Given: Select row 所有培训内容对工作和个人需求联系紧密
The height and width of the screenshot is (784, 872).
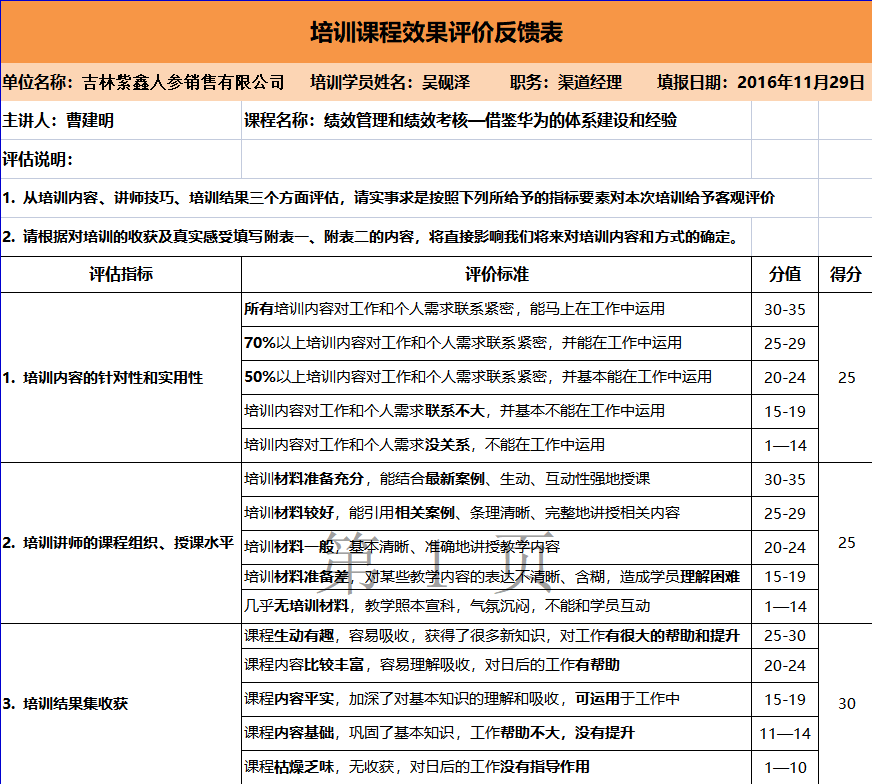Looking at the screenshot, I should click(497, 309).
